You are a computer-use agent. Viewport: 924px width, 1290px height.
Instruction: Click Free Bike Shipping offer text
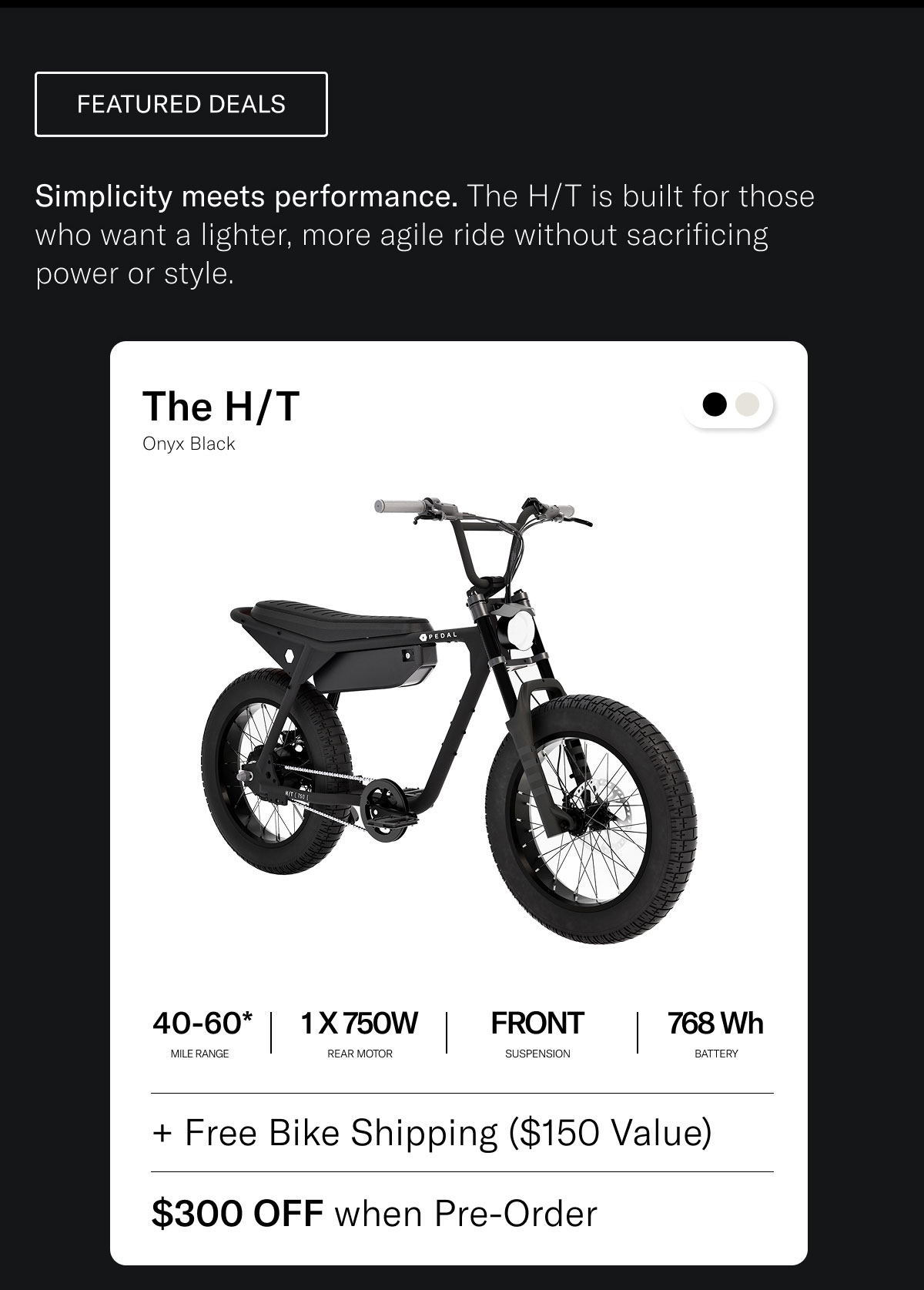coord(431,1133)
